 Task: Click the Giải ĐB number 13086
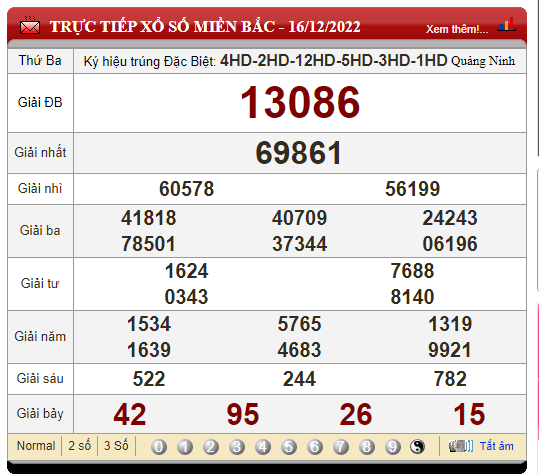(x=300, y=102)
